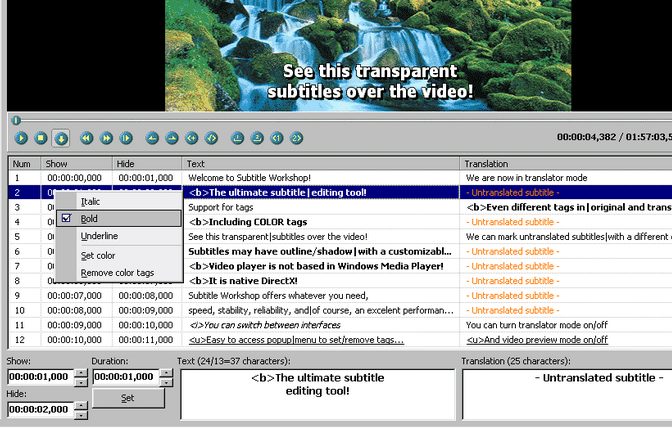This screenshot has width=672, height=428.
Task: Decrease the Duration using the down arrow
Action: [166, 381]
